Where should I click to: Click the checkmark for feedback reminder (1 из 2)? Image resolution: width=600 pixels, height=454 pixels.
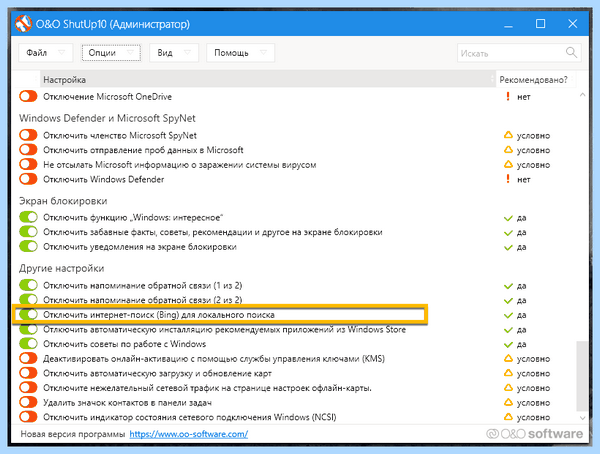pos(508,286)
